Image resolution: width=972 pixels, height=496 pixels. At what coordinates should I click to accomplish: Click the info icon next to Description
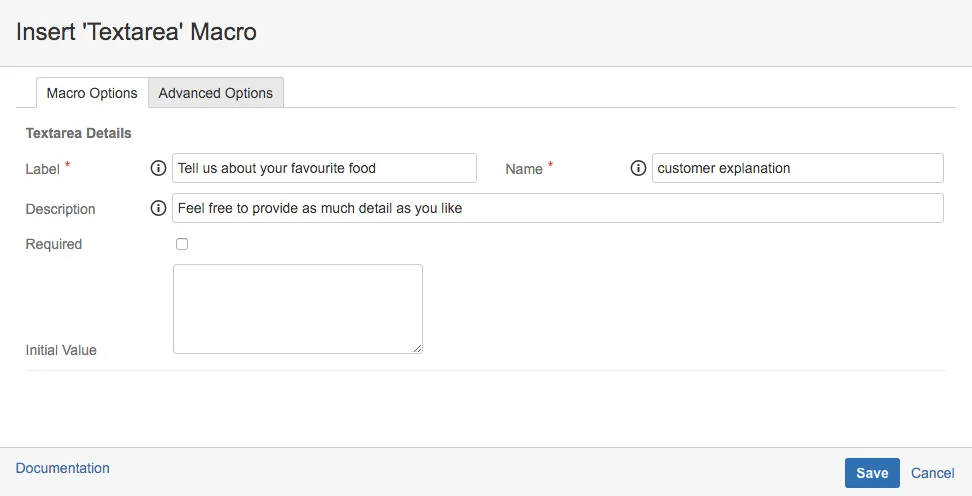pos(158,208)
